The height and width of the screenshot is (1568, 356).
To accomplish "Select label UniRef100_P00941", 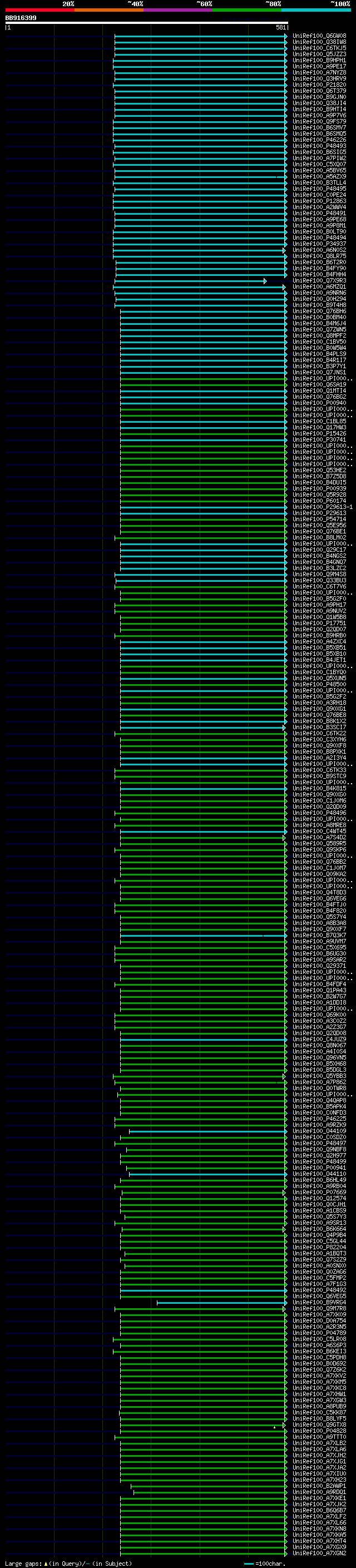I will pyautogui.click(x=319, y=1168).
